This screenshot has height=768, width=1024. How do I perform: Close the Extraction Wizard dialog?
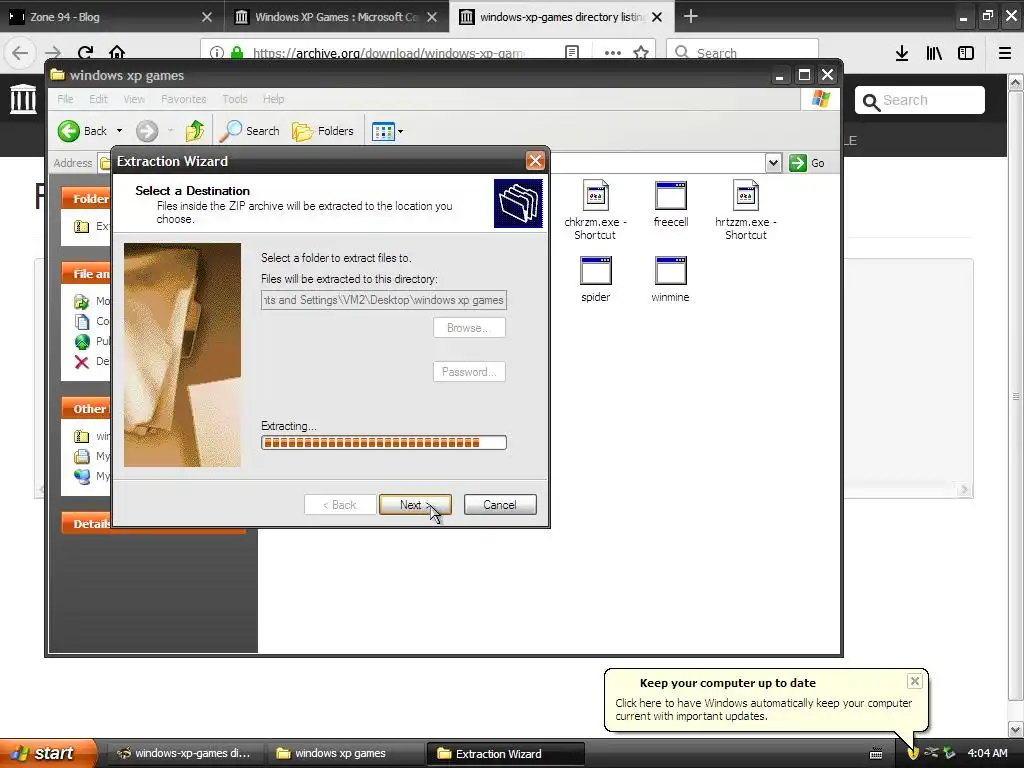(535, 161)
